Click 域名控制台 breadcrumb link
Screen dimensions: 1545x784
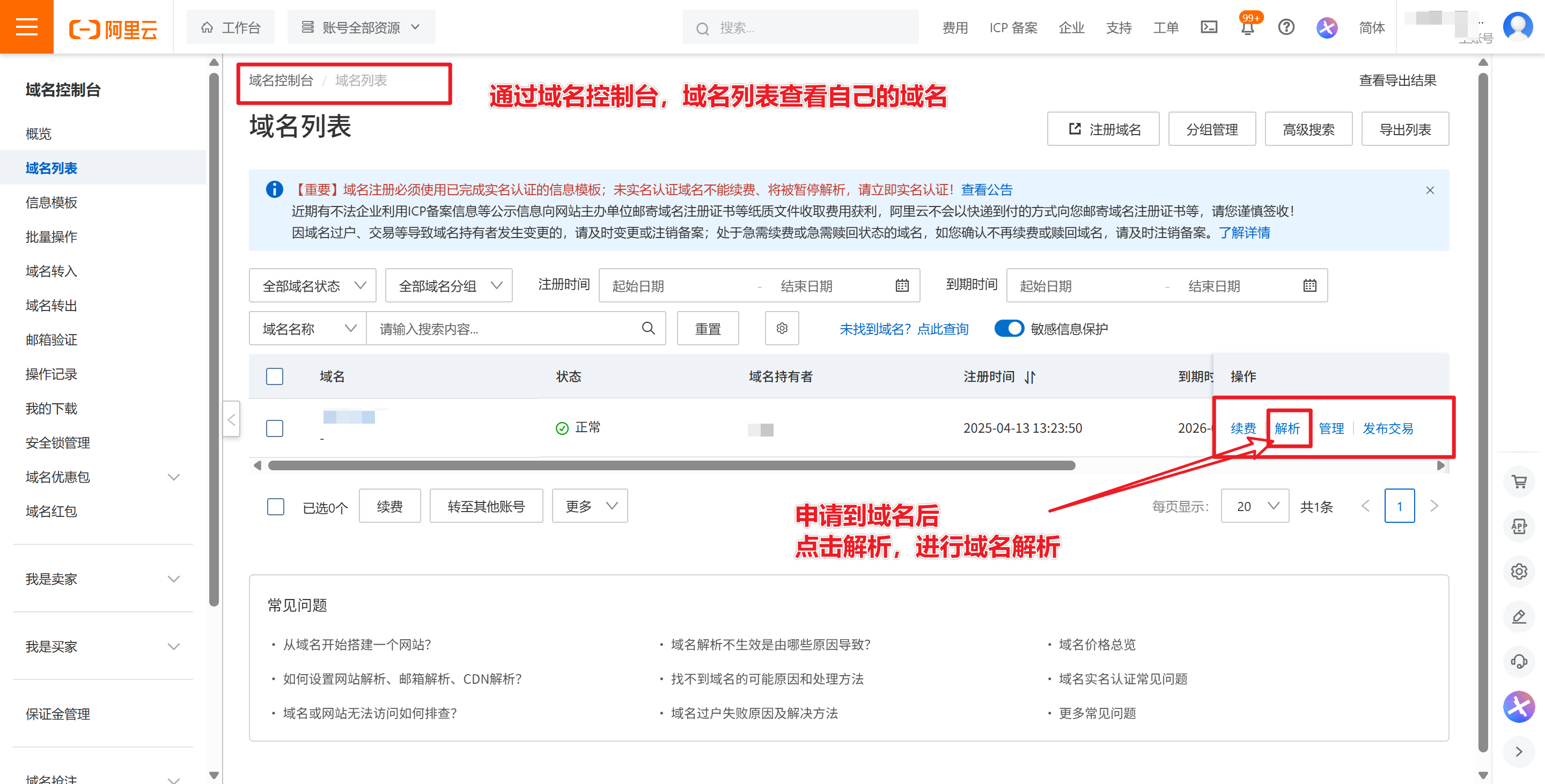pos(281,80)
